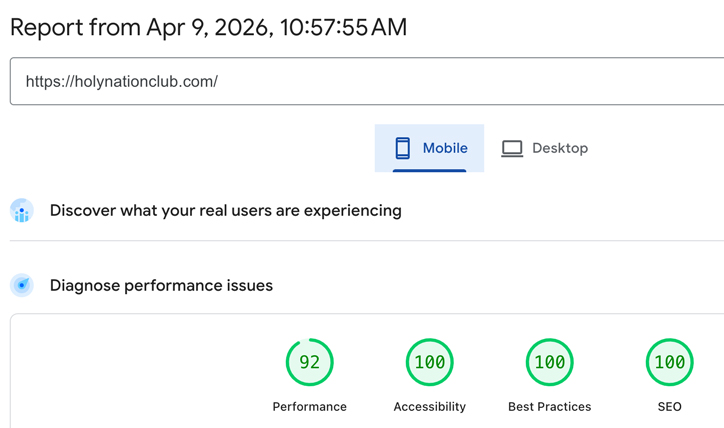Click the 'Discover what your real users are experiencing' heading

(226, 211)
